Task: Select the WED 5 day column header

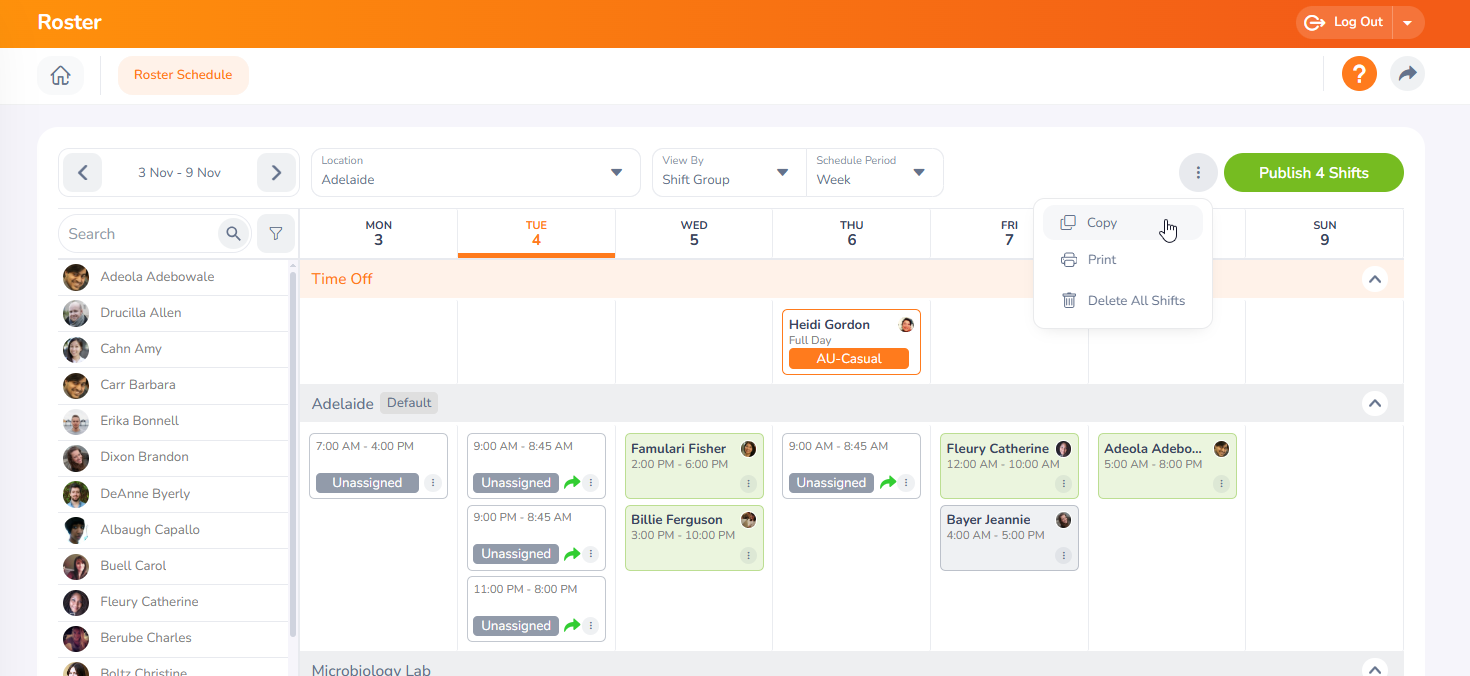Action: coord(694,233)
